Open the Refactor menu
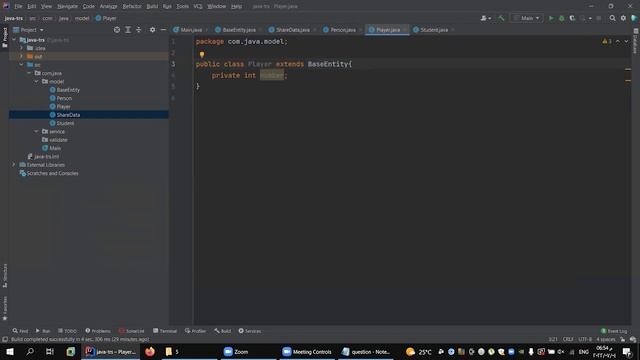The image size is (640, 360). [x=132, y=7]
